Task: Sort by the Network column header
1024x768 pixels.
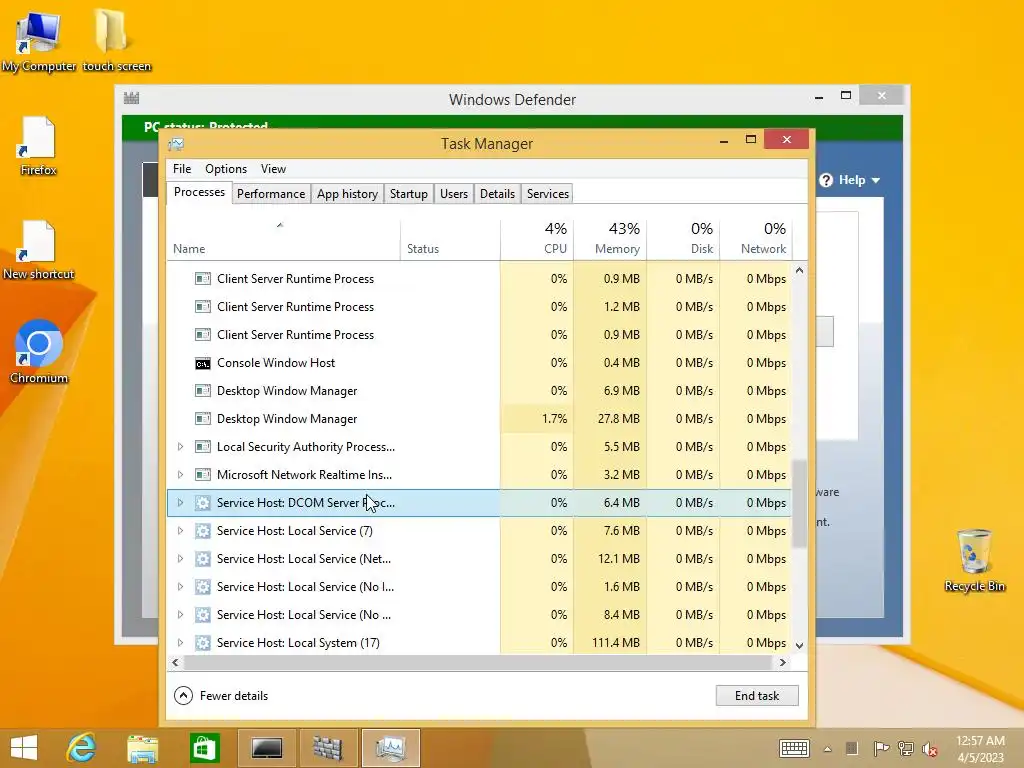Action: click(x=756, y=238)
